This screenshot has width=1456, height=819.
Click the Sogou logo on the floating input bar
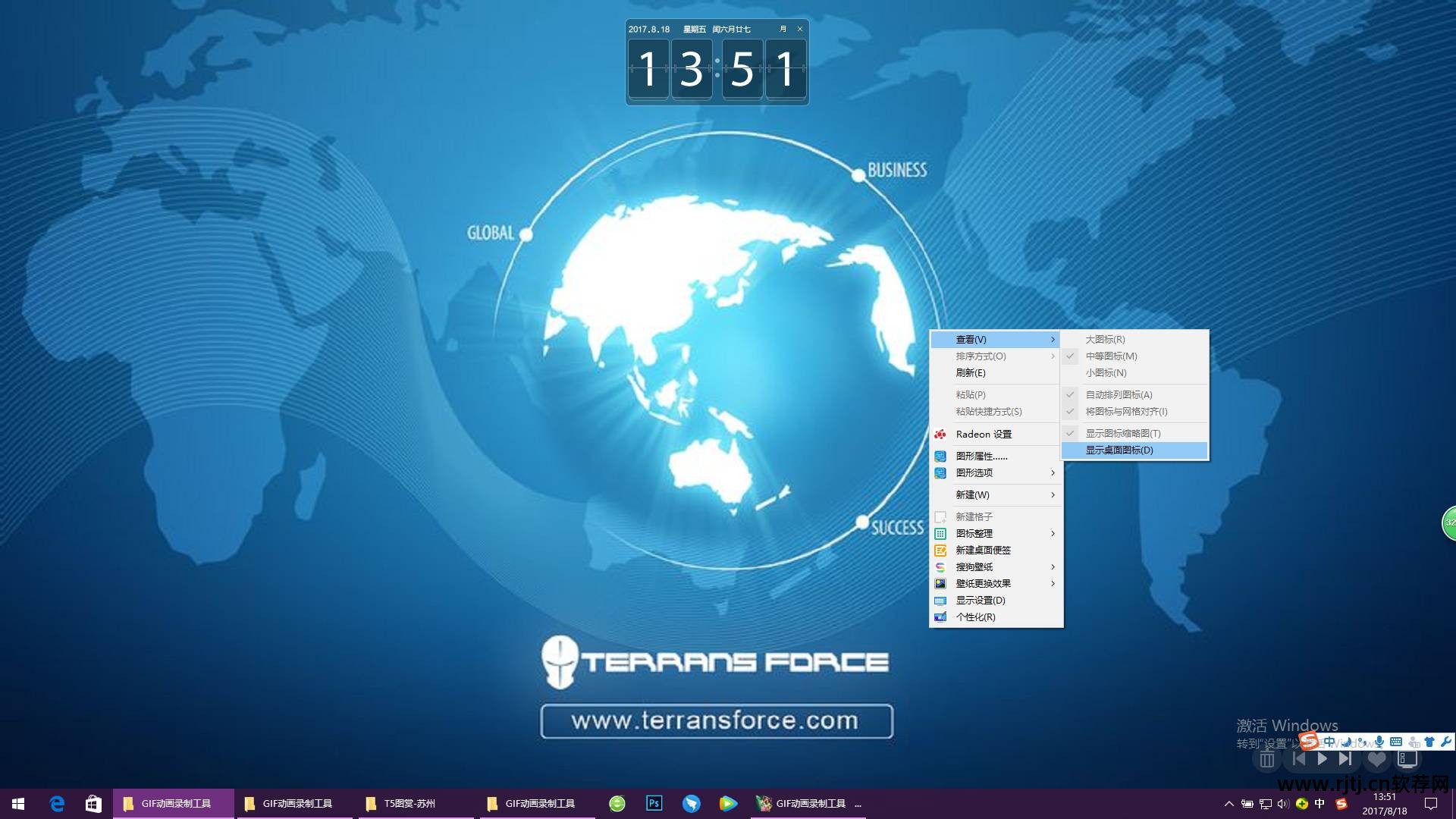click(1309, 741)
